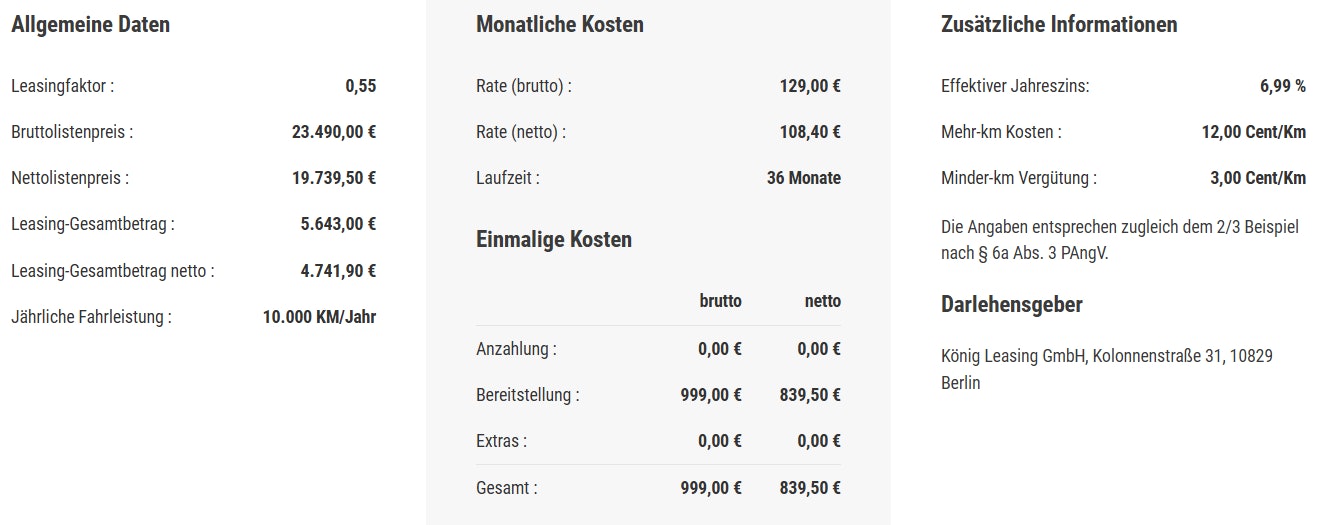Click the Jährliche Fahrleistung value 10.000 KM/Jahr
The height and width of the screenshot is (525, 1331).
point(319,318)
